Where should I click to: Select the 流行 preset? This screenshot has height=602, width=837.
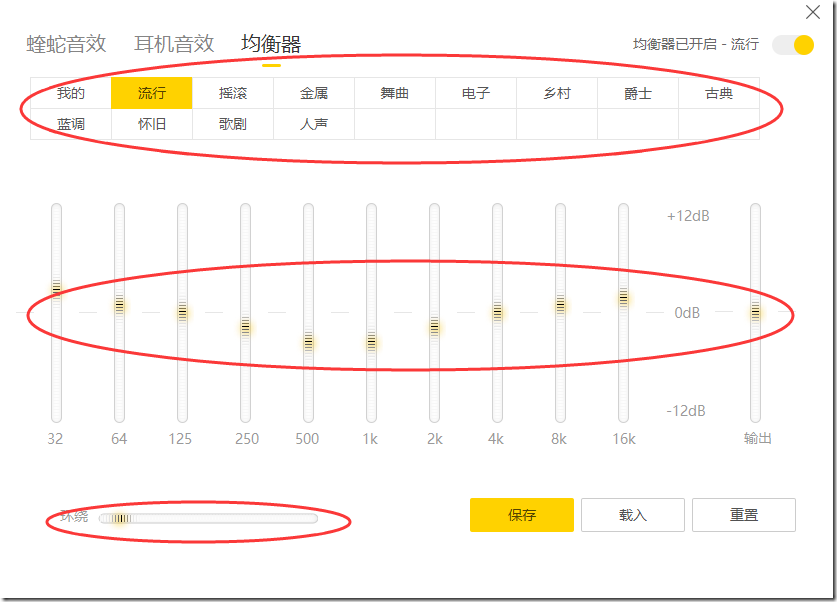(151, 92)
